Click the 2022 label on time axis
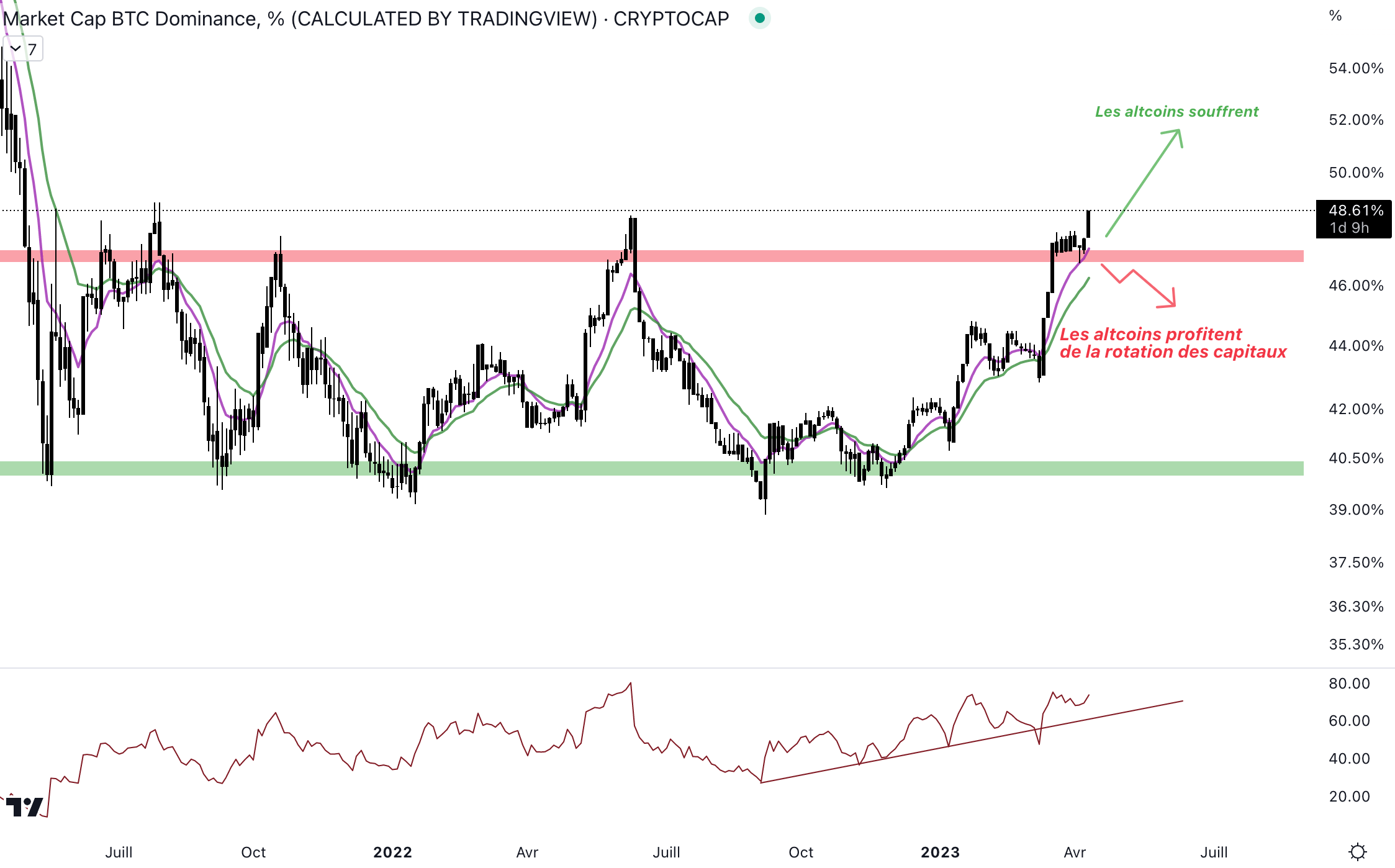The height and width of the screenshot is (868, 1395). 392,852
